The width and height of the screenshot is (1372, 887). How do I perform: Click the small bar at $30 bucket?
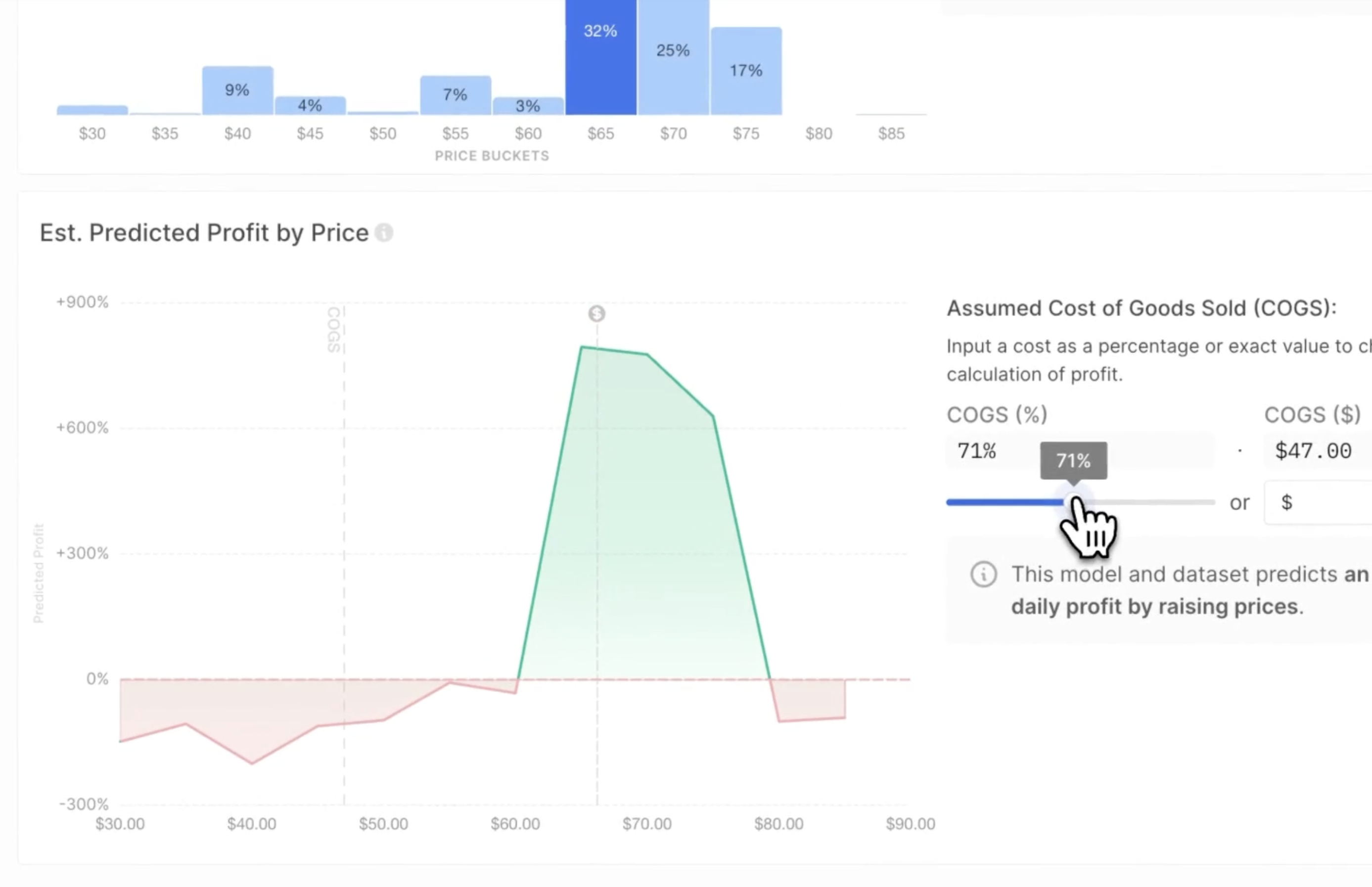pos(92,110)
